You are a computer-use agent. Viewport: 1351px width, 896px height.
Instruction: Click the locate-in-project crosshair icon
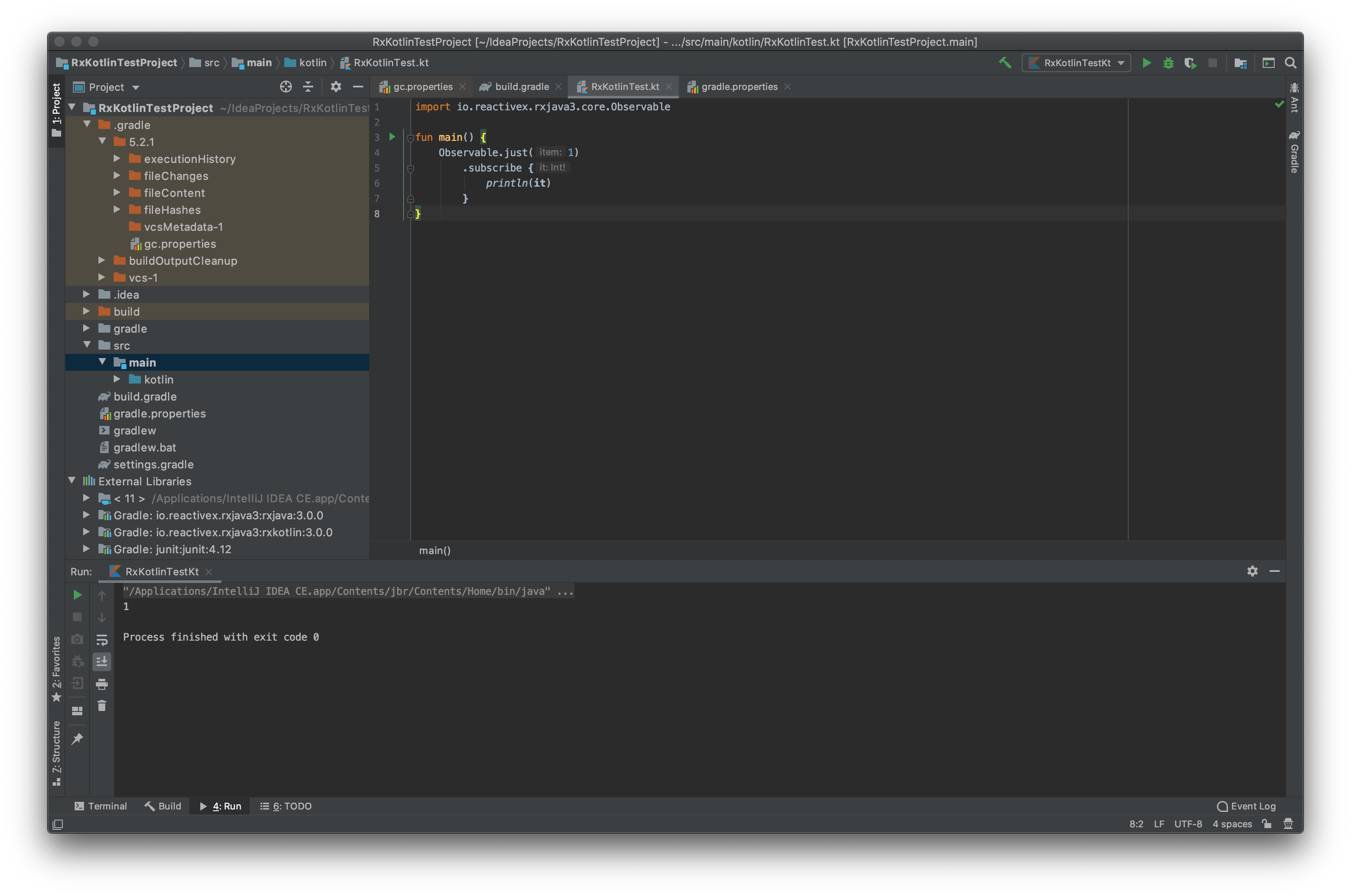pos(286,87)
